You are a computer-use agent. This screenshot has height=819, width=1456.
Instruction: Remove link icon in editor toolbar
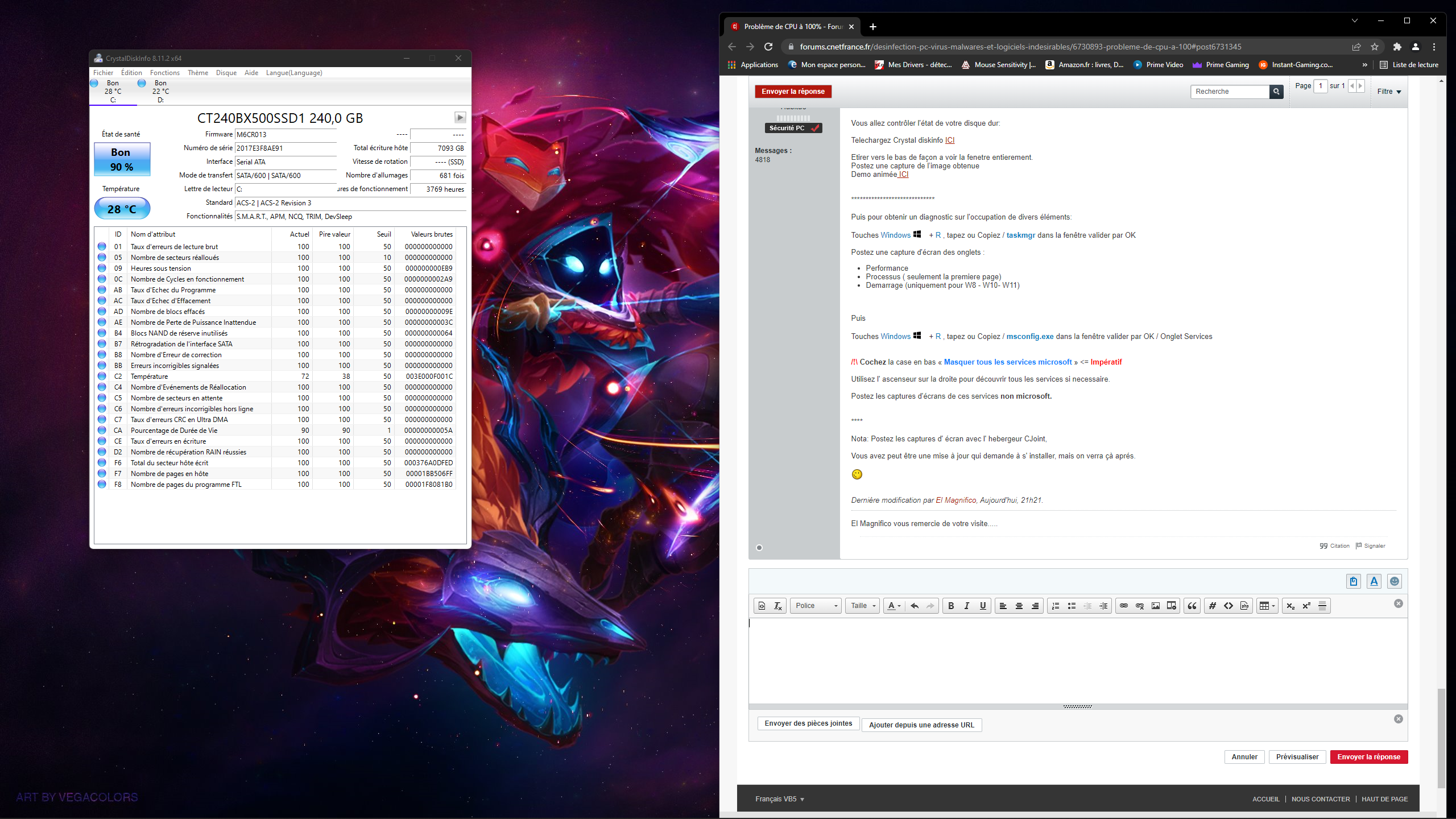pyautogui.click(x=1140, y=606)
